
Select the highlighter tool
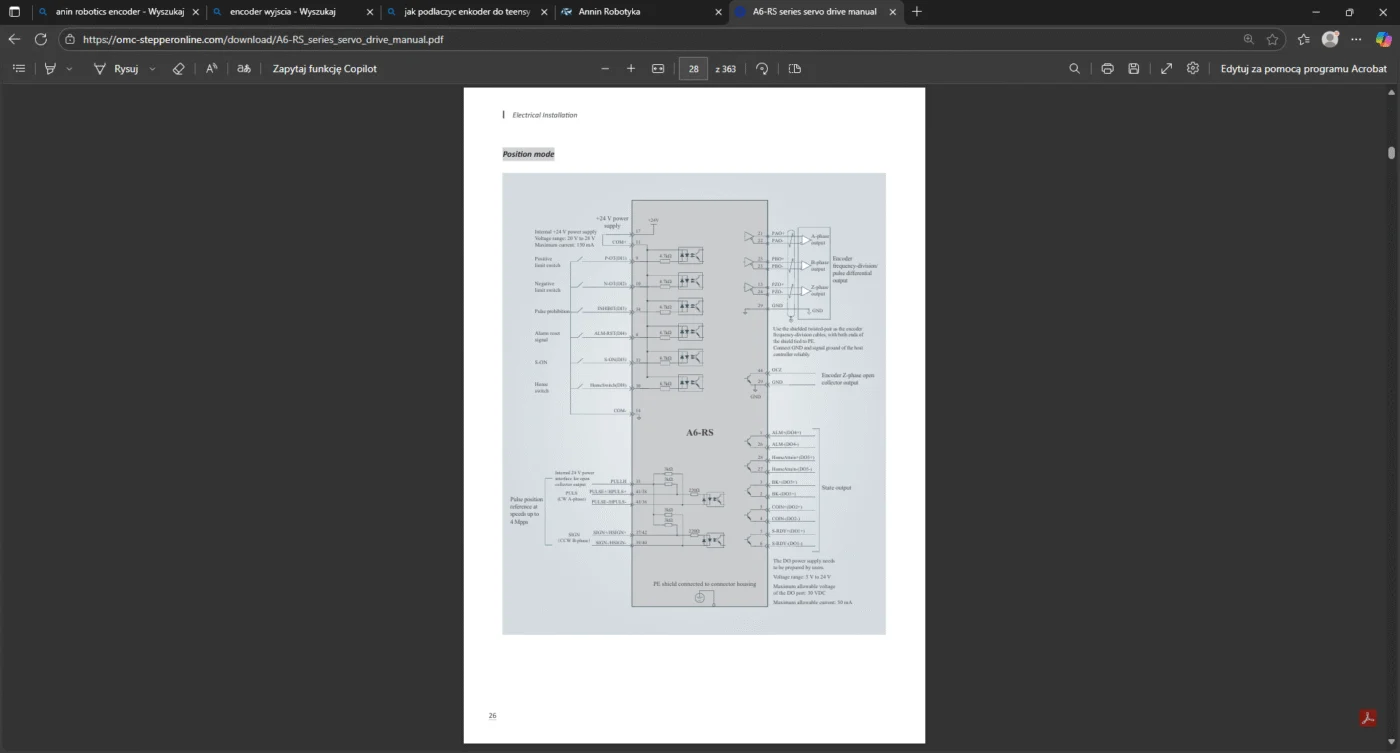(50, 69)
